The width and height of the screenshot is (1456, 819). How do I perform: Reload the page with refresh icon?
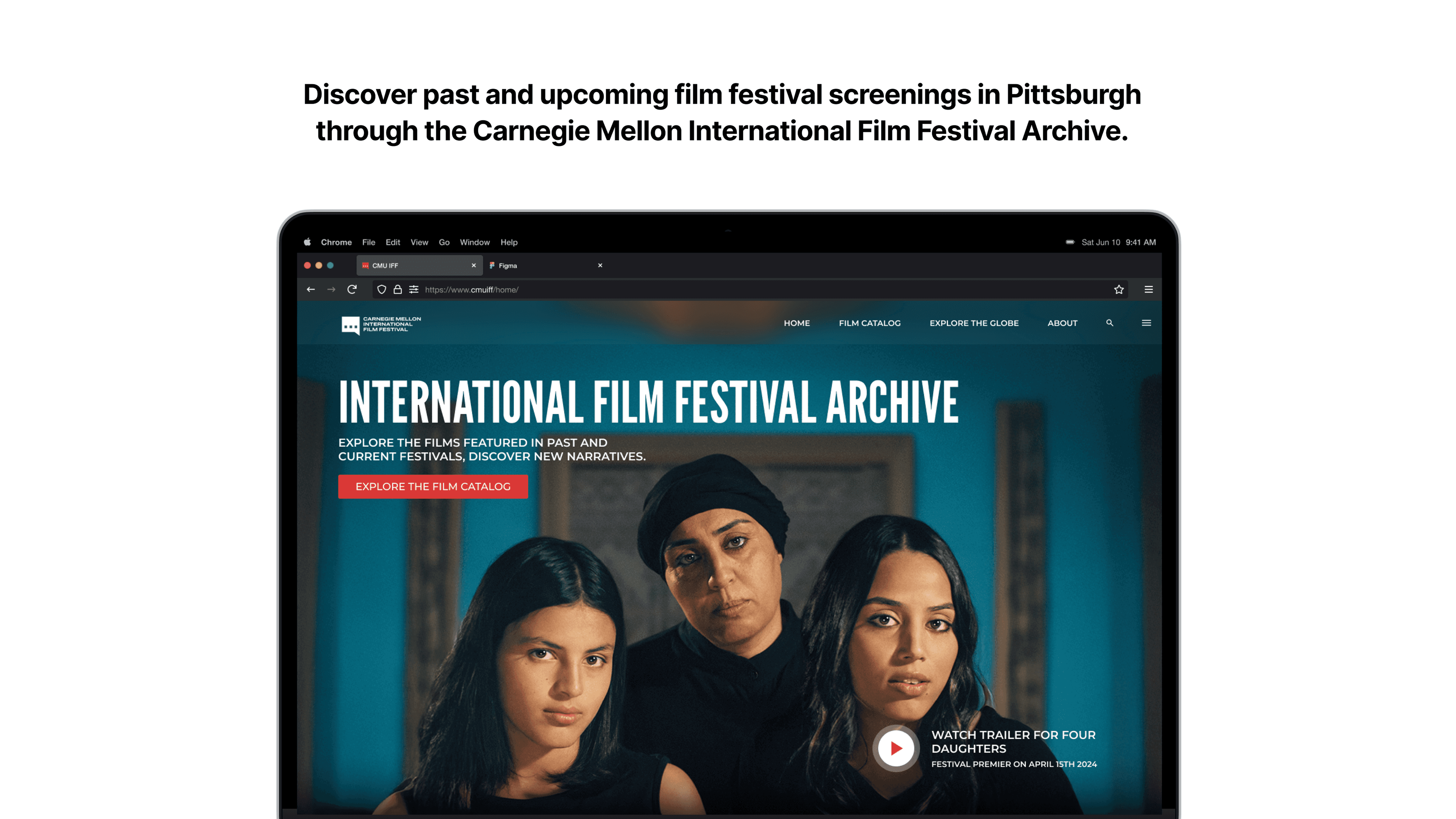click(x=352, y=289)
